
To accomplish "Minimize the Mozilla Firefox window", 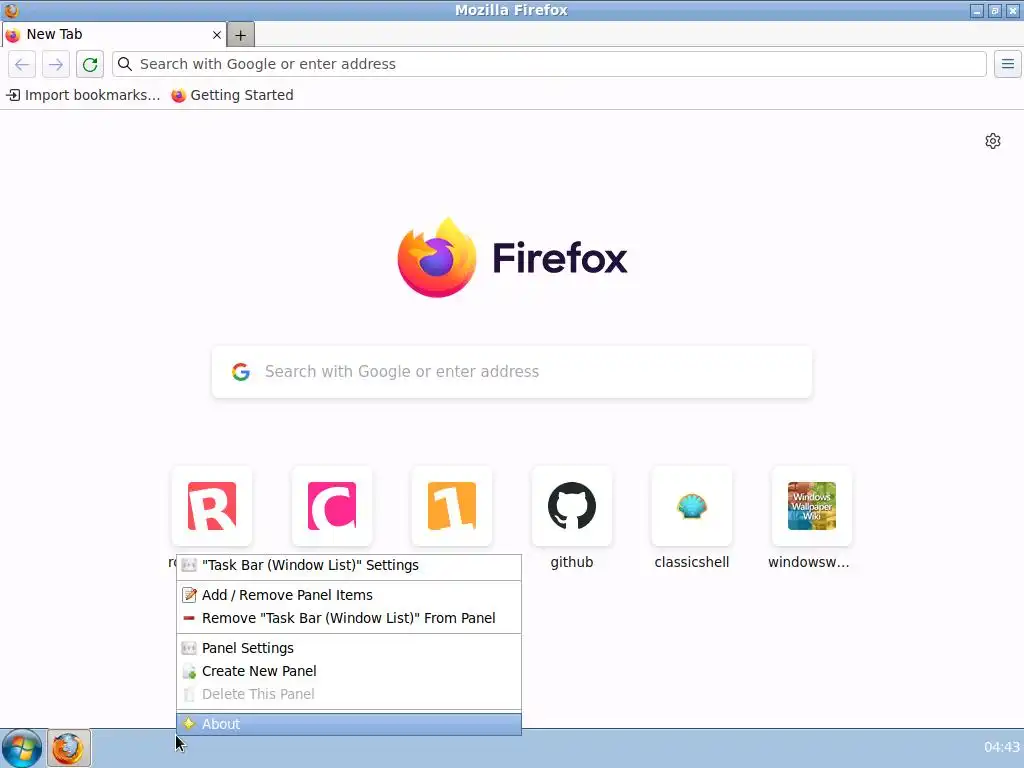I will coord(977,10).
